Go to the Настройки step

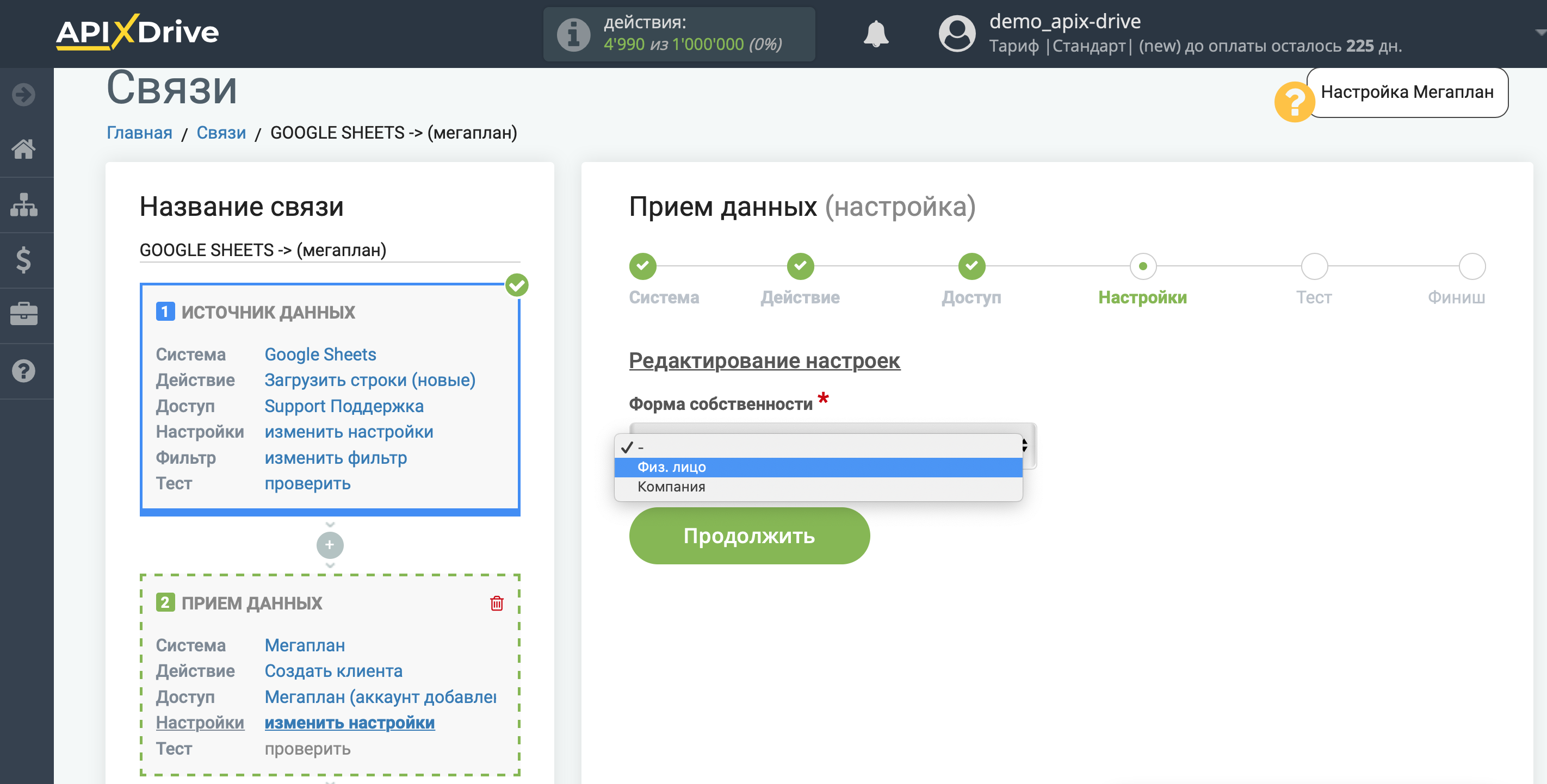(x=1142, y=266)
